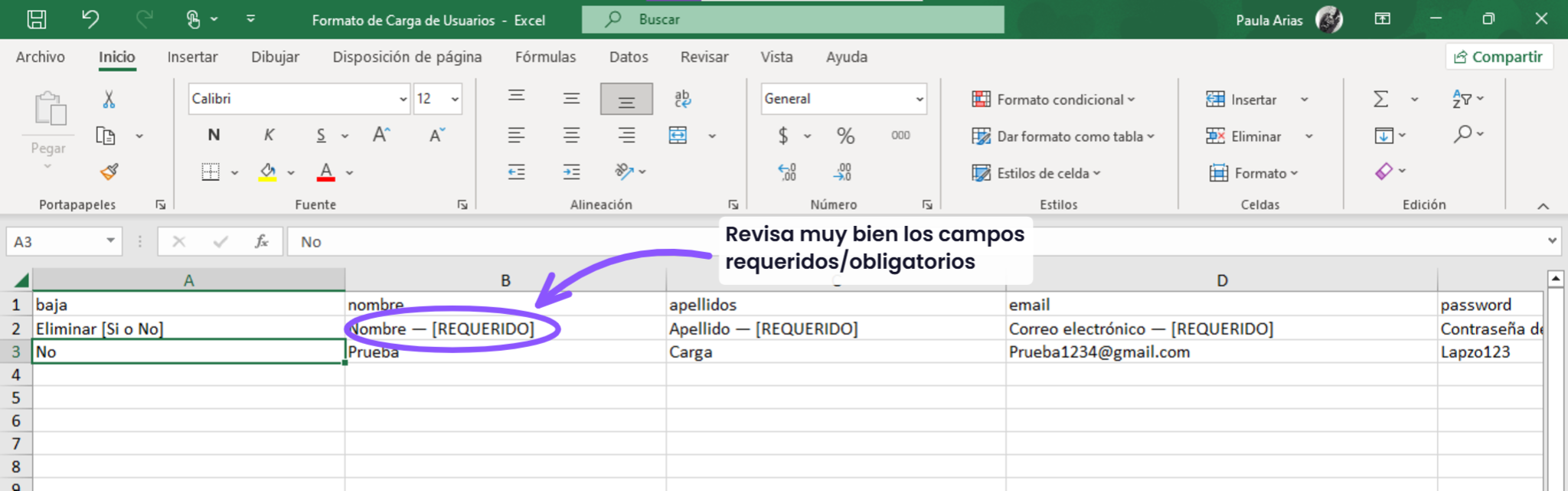Increase indent icon
The image size is (1568, 491).
point(571,172)
